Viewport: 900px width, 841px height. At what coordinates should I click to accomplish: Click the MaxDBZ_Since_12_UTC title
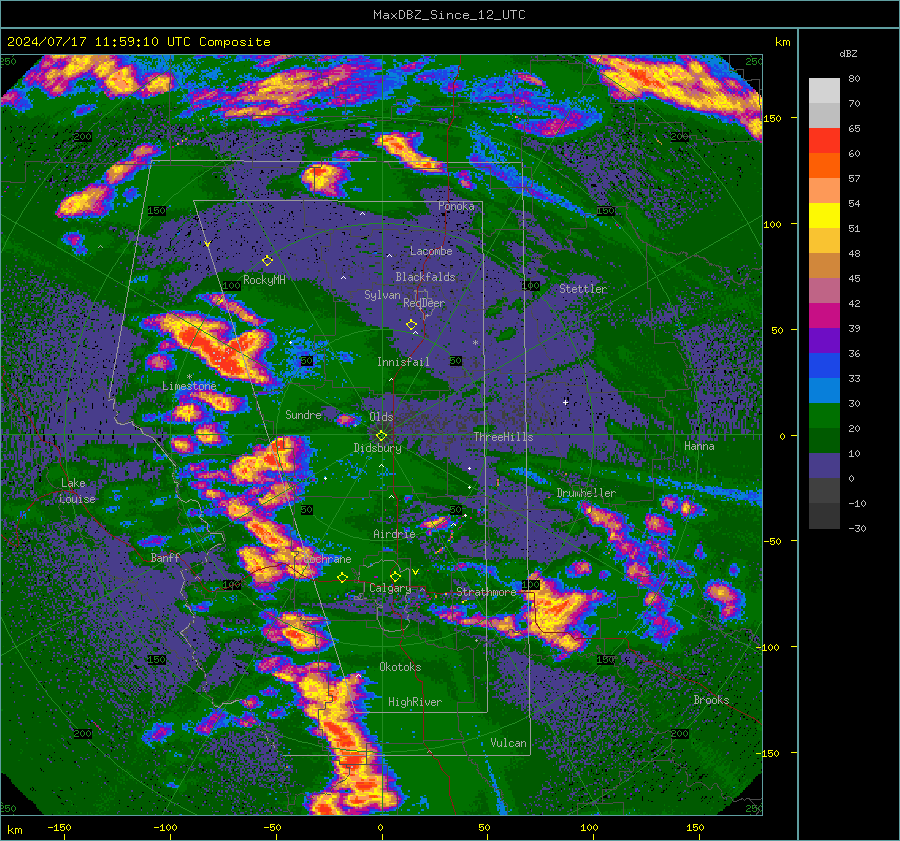tap(449, 15)
